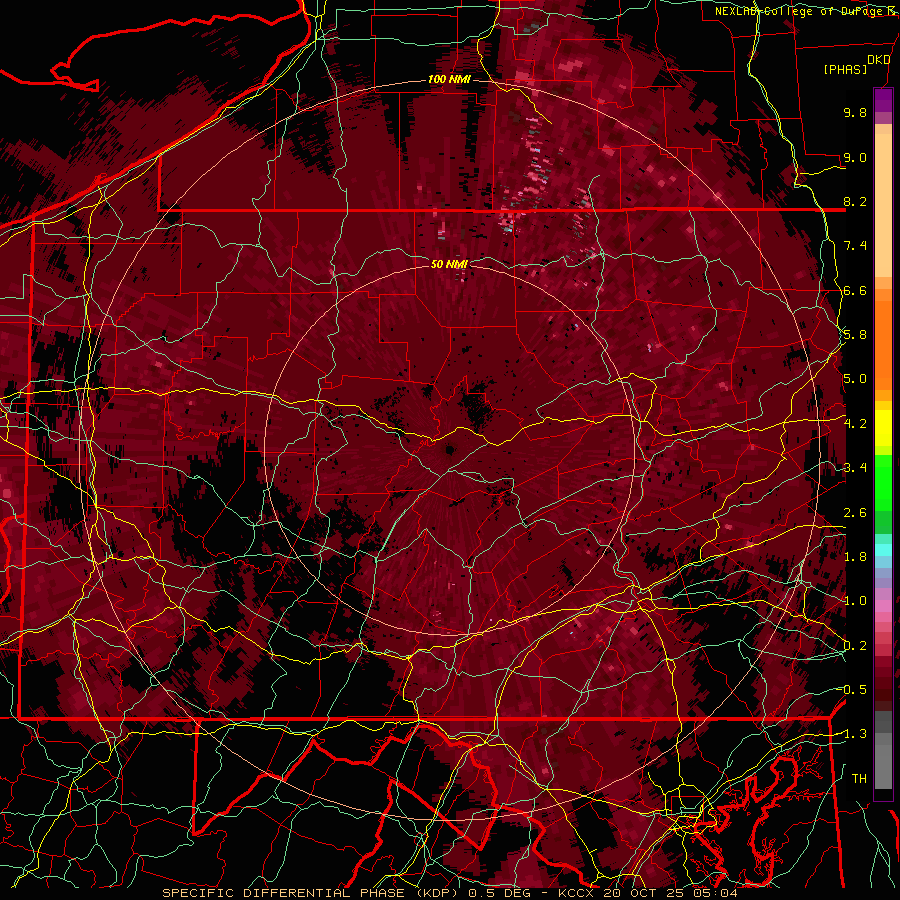Click the "NEXLAB-College of DuPage" credit text

pyautogui.click(x=797, y=11)
